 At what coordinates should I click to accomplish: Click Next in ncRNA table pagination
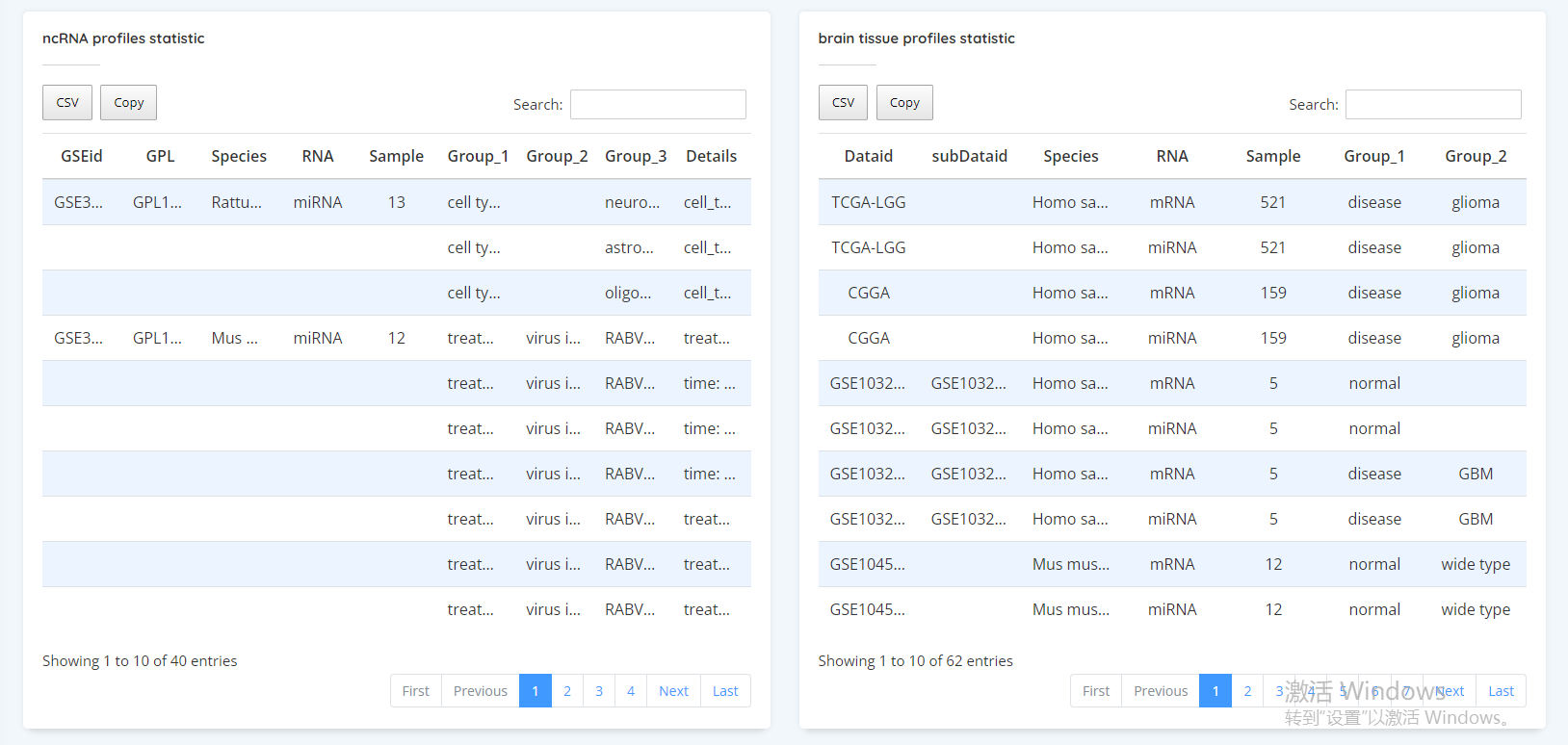click(673, 691)
